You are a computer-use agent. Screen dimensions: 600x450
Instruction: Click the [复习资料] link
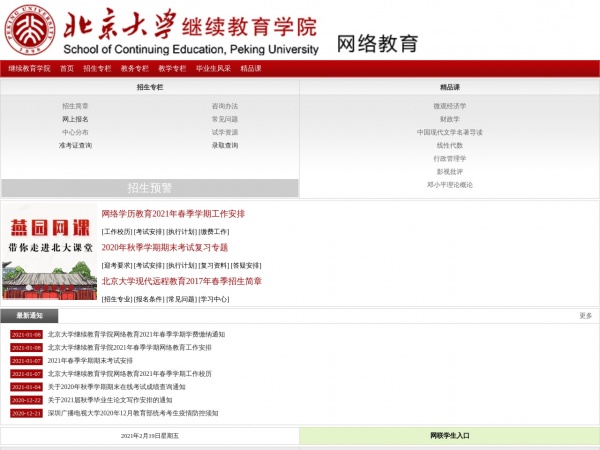tap(214, 266)
